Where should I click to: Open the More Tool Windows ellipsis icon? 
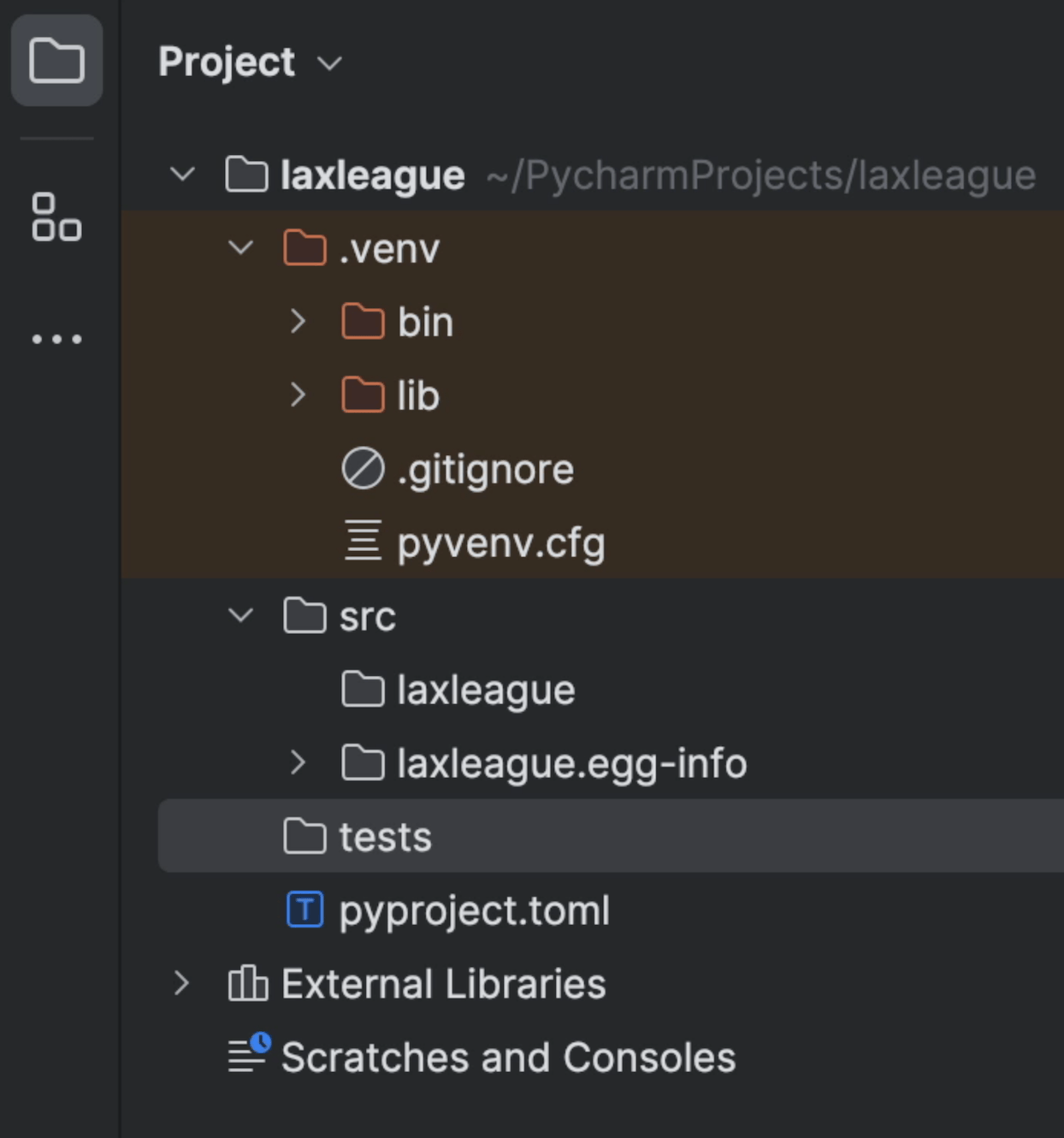56,337
